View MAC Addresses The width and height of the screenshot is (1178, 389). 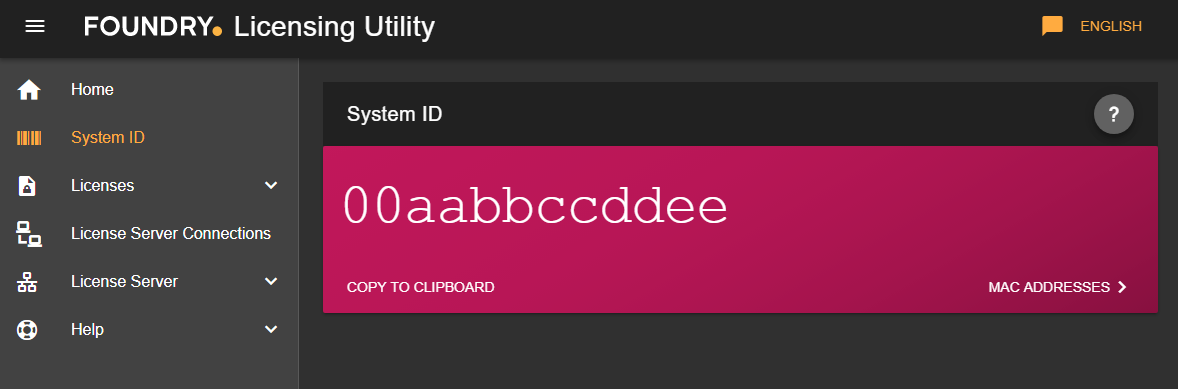pos(1058,287)
